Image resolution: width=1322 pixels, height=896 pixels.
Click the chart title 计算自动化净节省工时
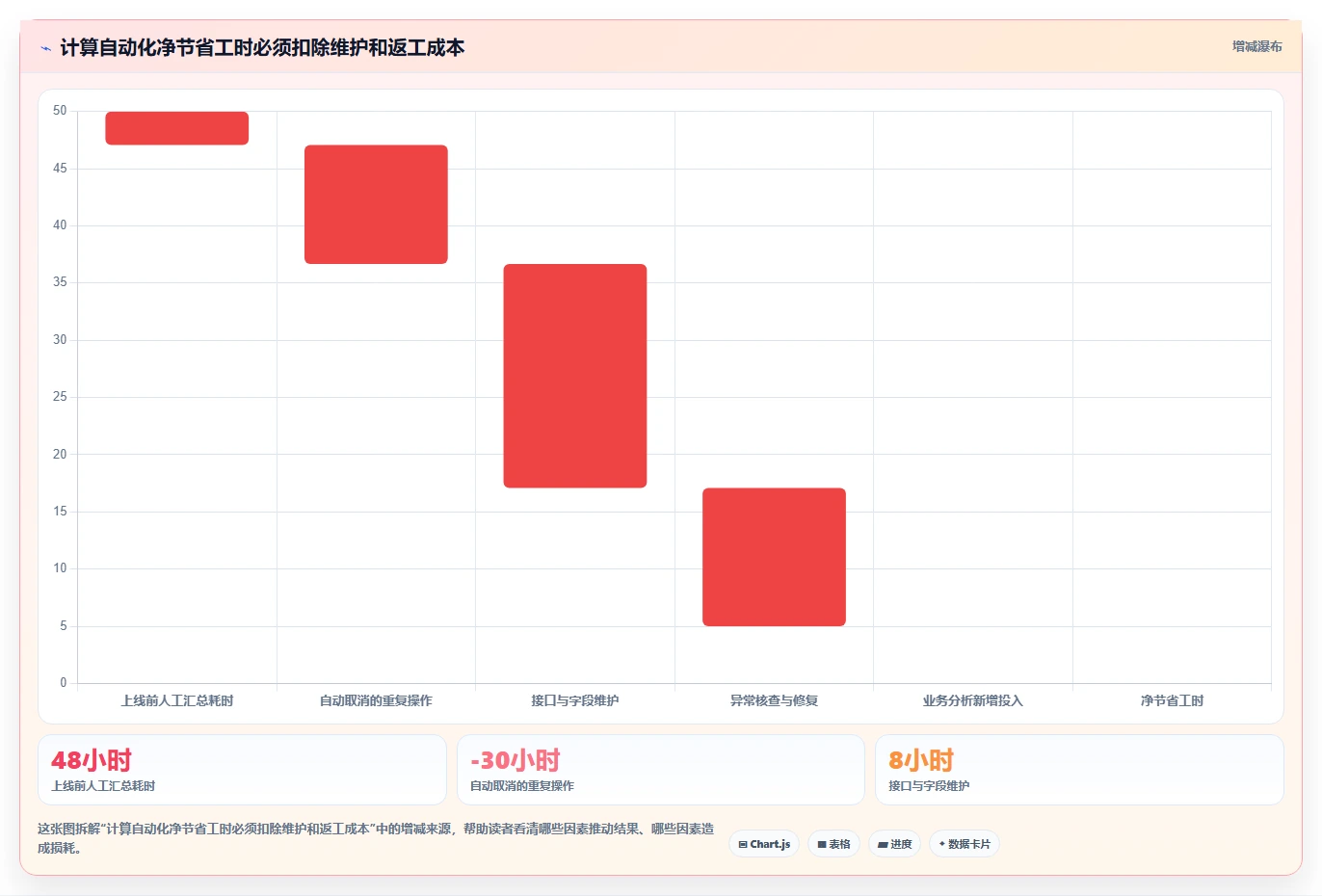(x=262, y=47)
